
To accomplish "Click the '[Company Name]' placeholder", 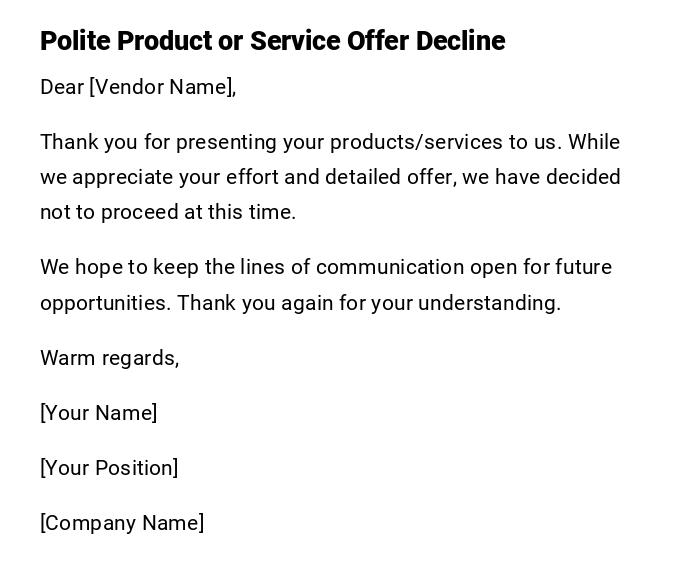I will point(122,523).
